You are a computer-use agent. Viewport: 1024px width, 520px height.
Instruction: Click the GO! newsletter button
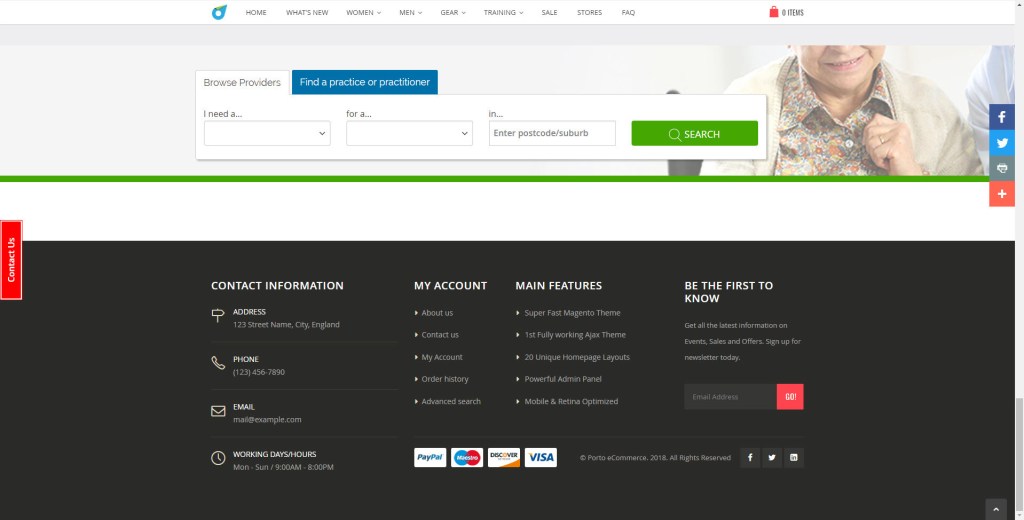(x=790, y=397)
